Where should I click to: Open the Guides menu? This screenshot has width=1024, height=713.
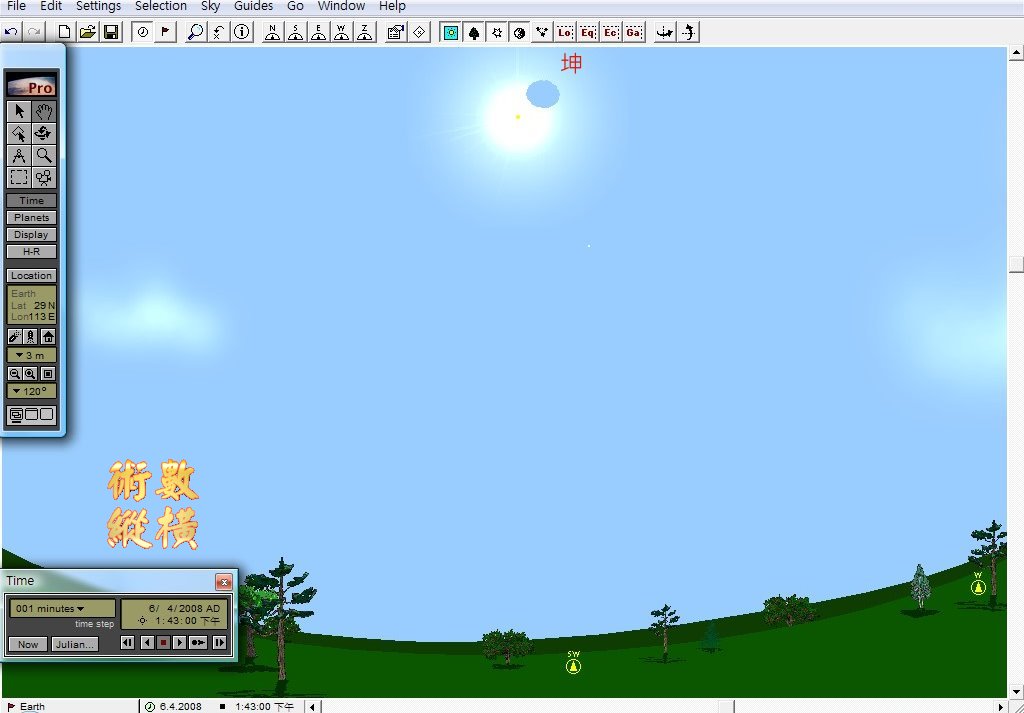[x=253, y=6]
